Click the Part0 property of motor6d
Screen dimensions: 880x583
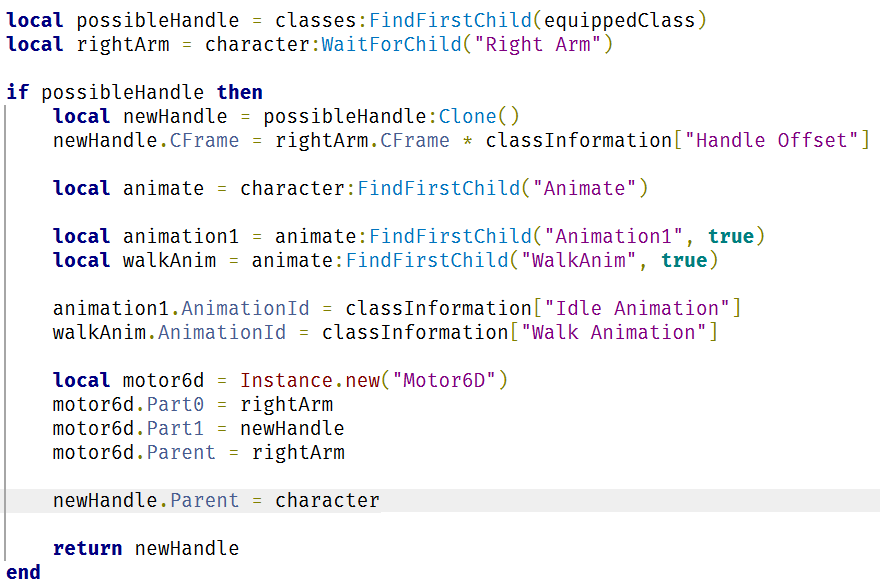[175, 405]
